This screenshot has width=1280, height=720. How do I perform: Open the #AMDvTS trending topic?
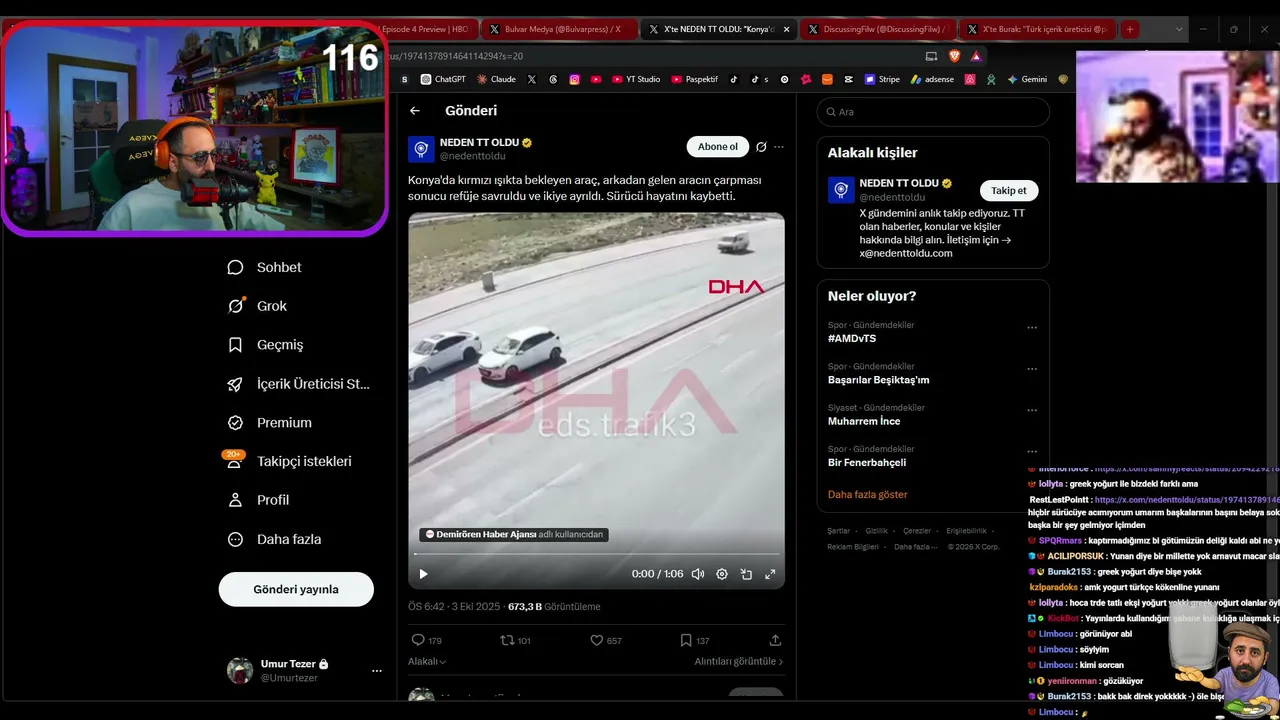pos(852,339)
